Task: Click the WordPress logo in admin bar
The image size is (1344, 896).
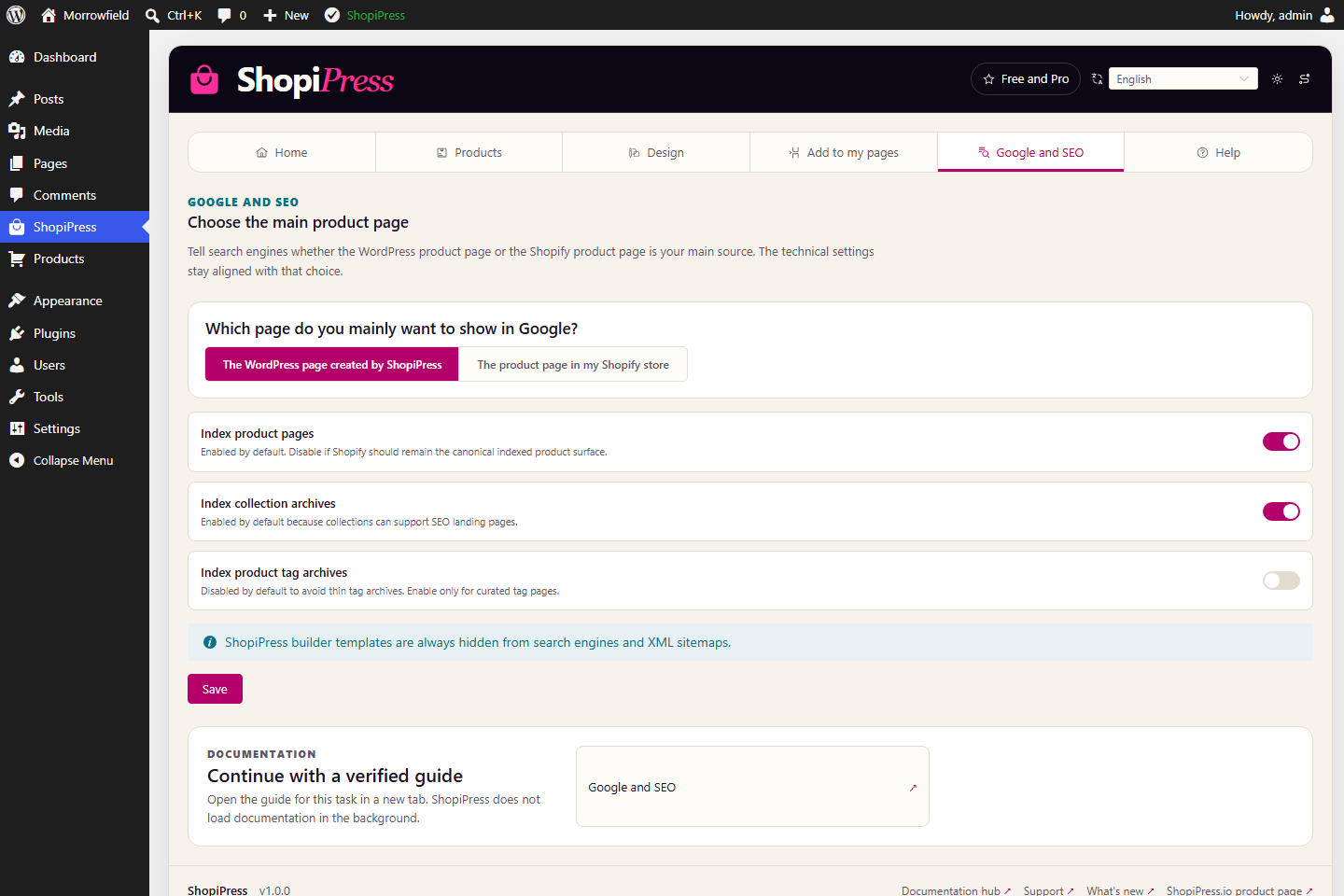Action: click(x=16, y=15)
